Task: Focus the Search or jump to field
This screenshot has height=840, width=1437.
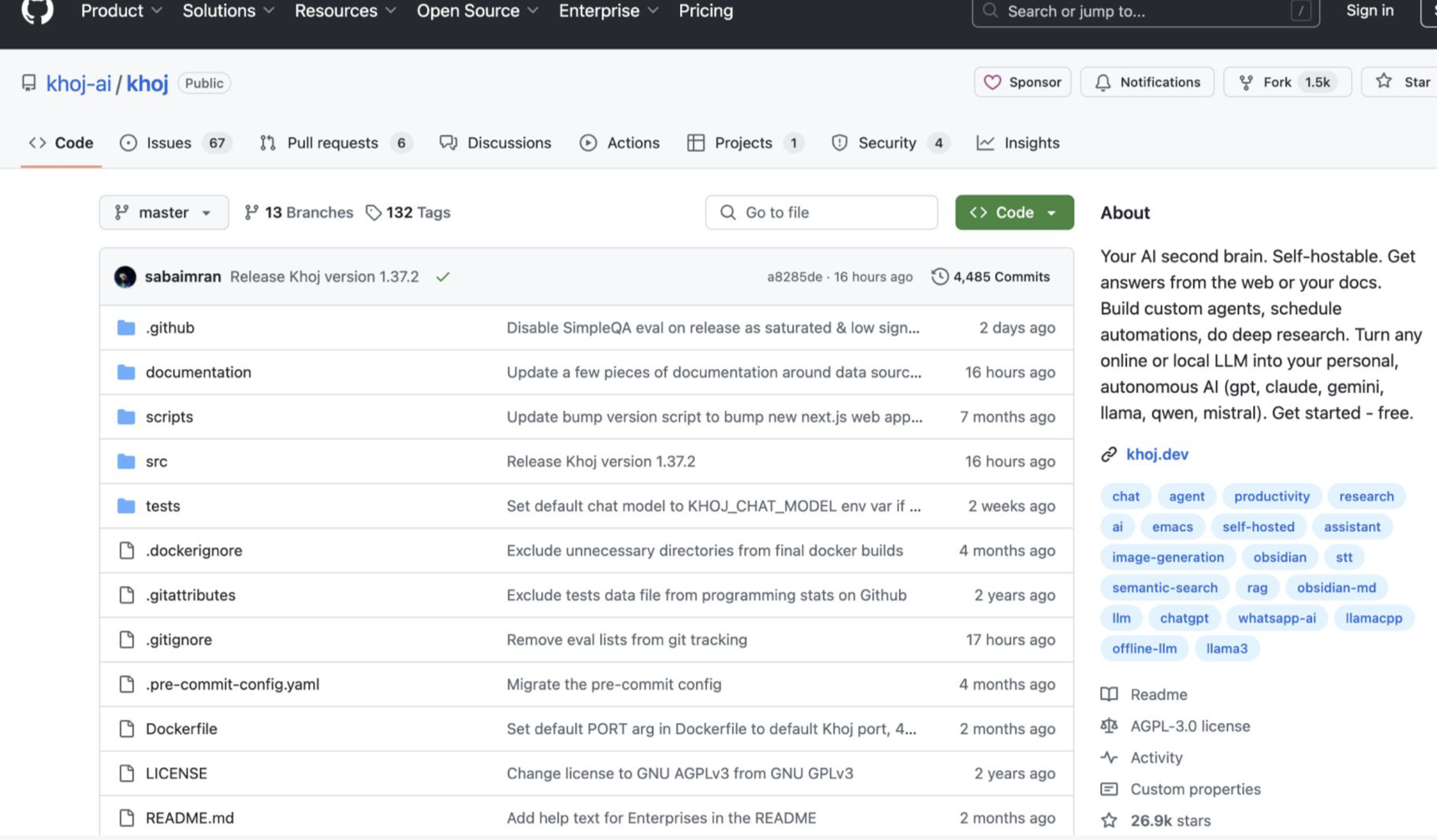Action: click(x=1145, y=12)
